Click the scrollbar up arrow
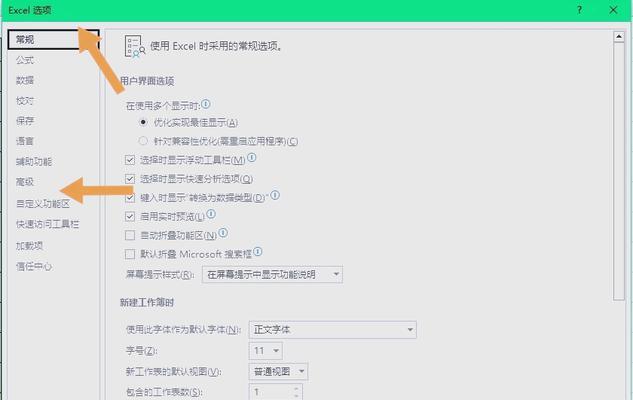 click(618, 36)
